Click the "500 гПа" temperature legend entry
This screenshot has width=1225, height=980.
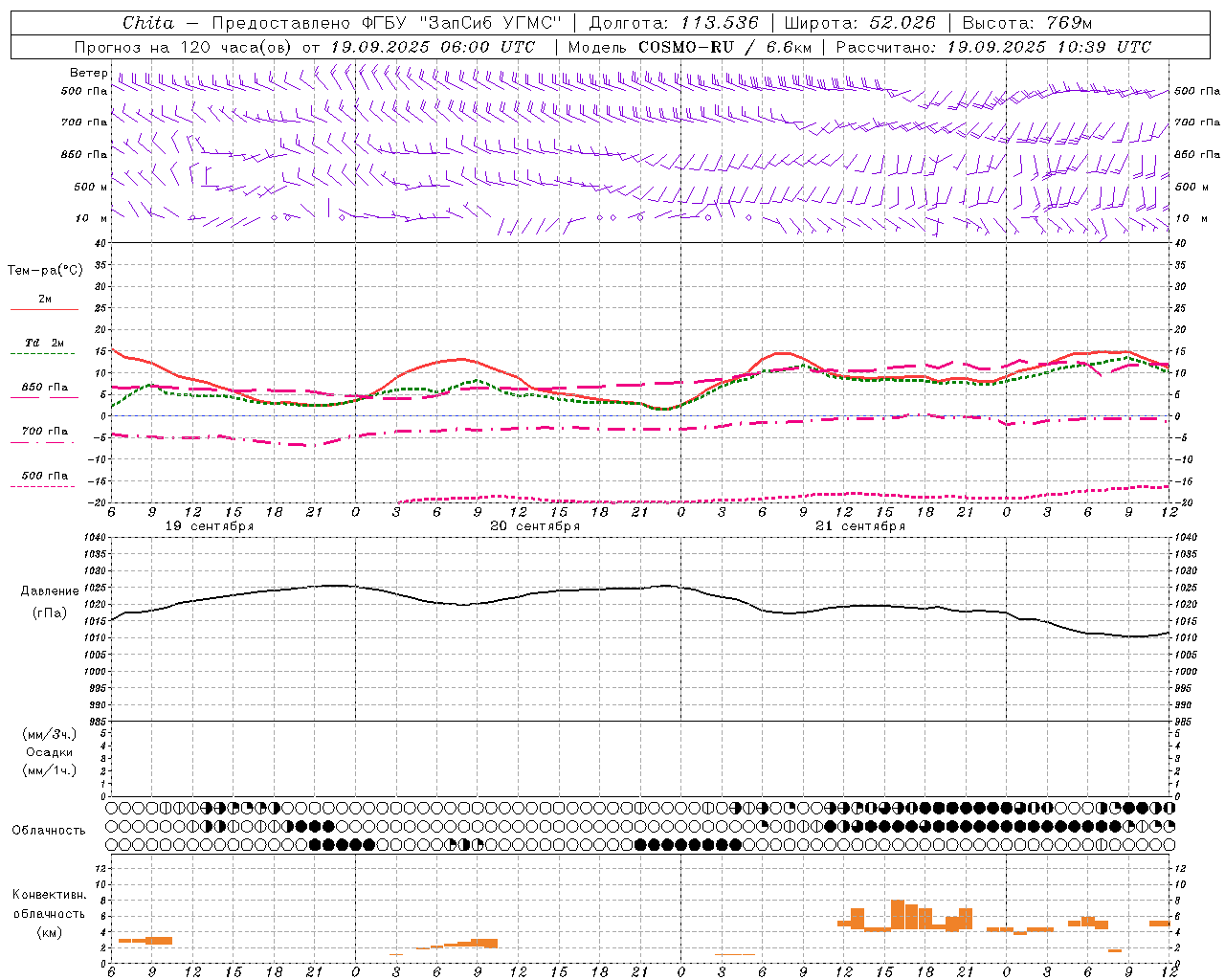tap(44, 476)
